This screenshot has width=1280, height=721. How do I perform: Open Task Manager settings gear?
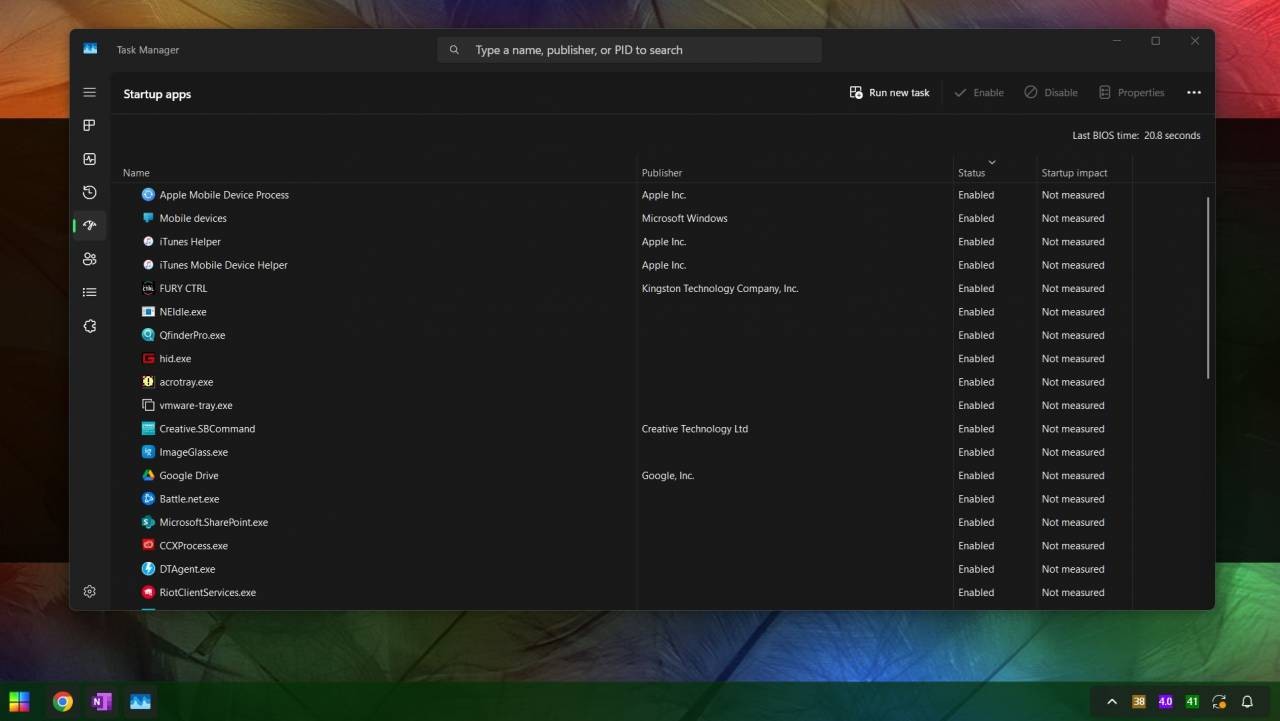click(89, 591)
